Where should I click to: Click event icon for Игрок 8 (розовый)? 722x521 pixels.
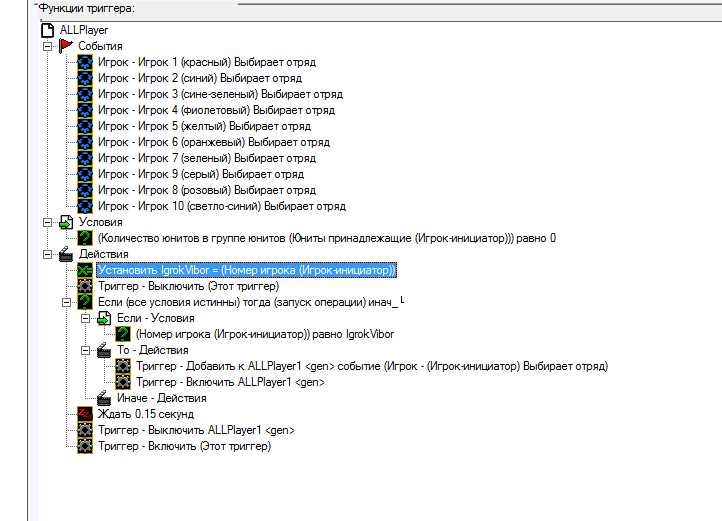click(x=85, y=190)
